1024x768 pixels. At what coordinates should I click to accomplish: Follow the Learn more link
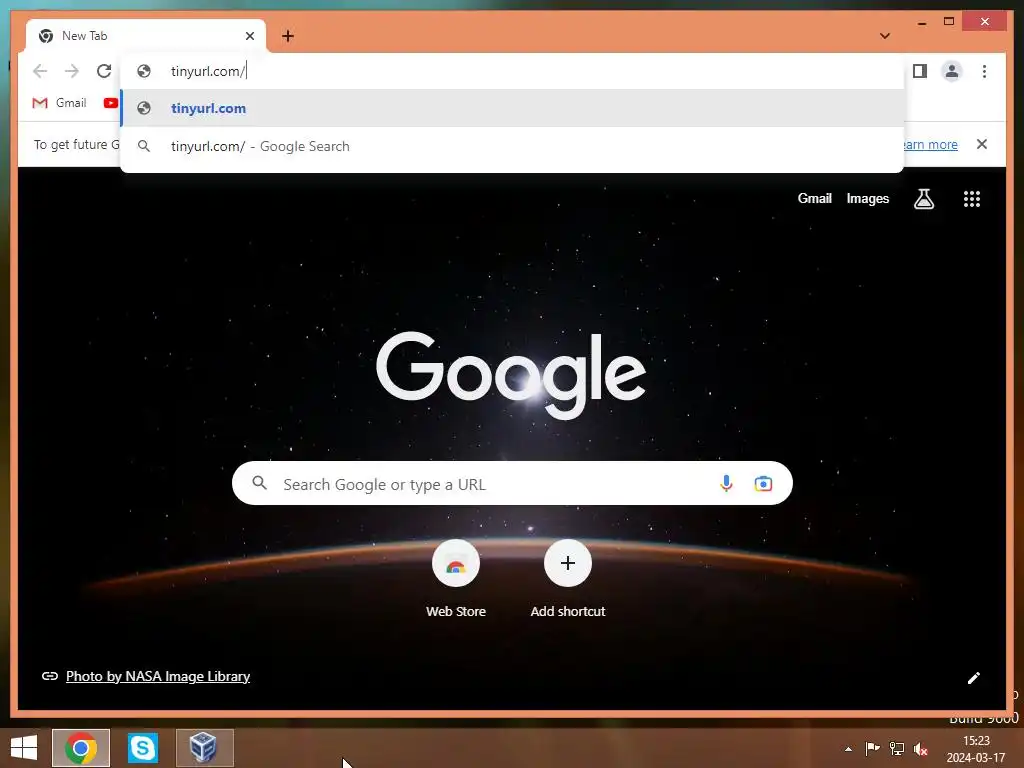tap(929, 144)
